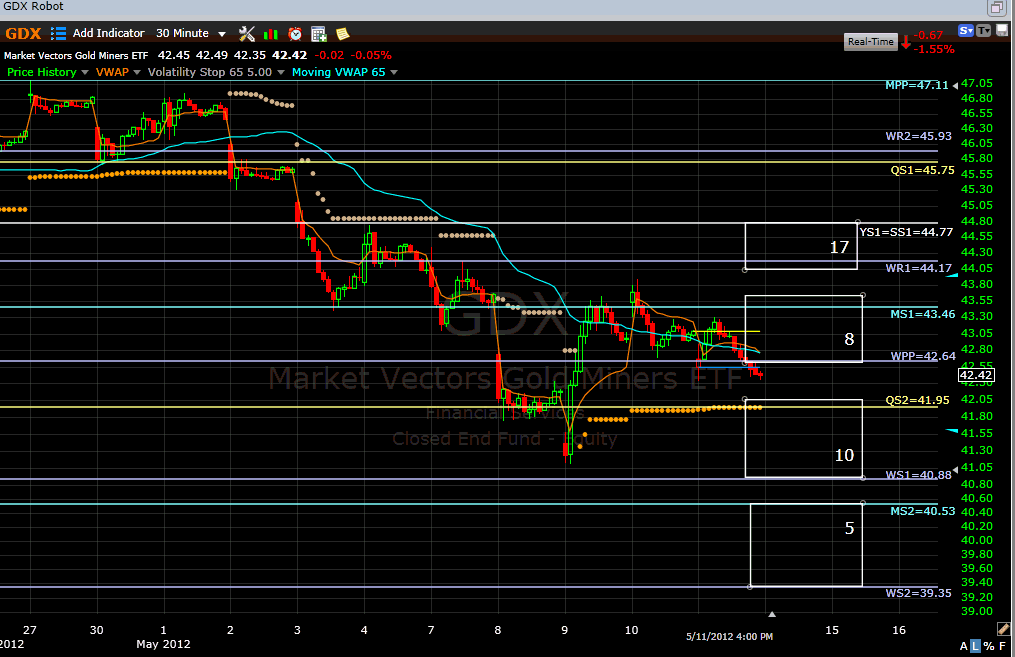The width and height of the screenshot is (1015, 657).
Task: Click the restore window icon in title bar
Action: [996, 8]
